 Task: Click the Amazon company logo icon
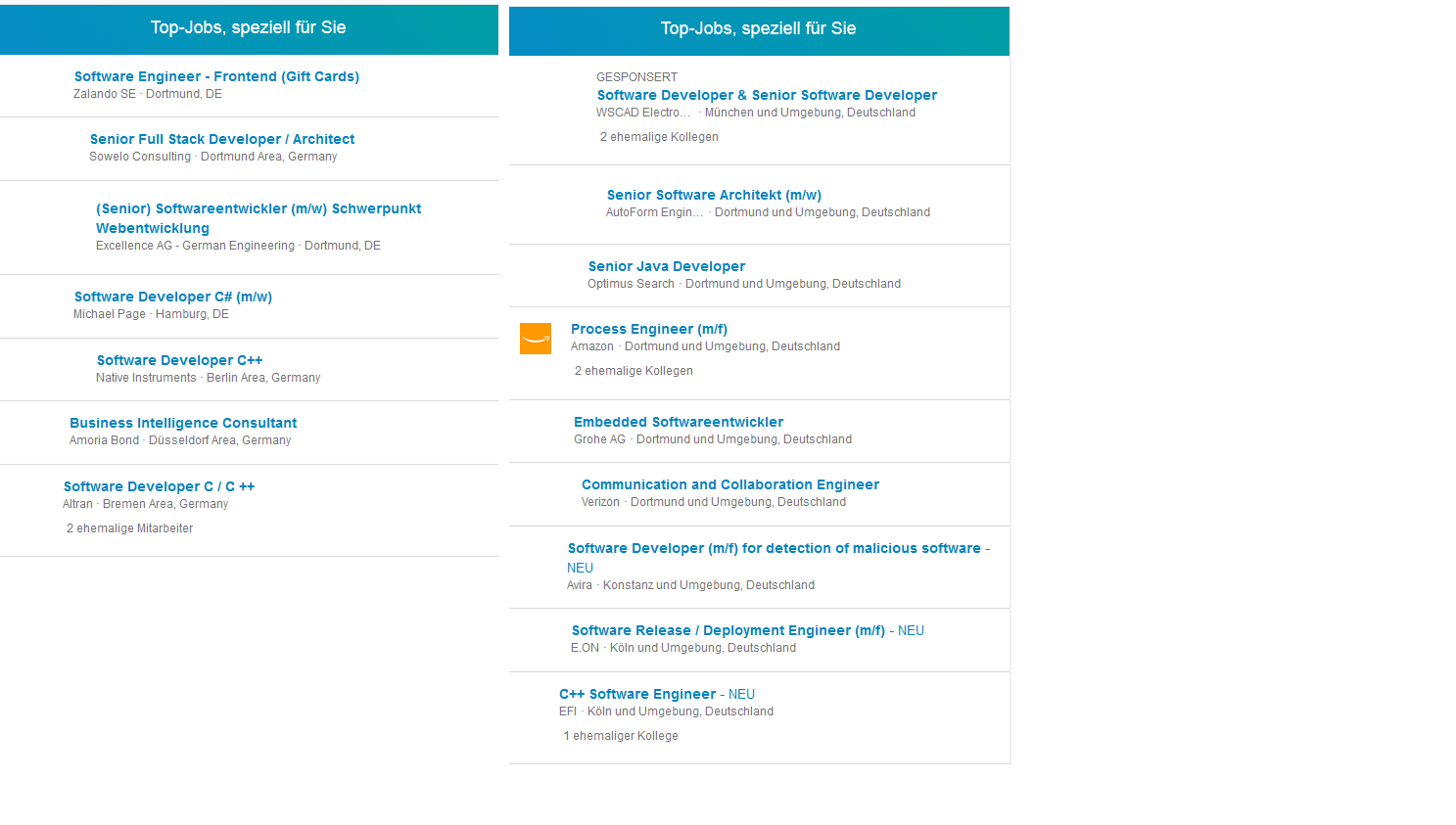click(536, 339)
